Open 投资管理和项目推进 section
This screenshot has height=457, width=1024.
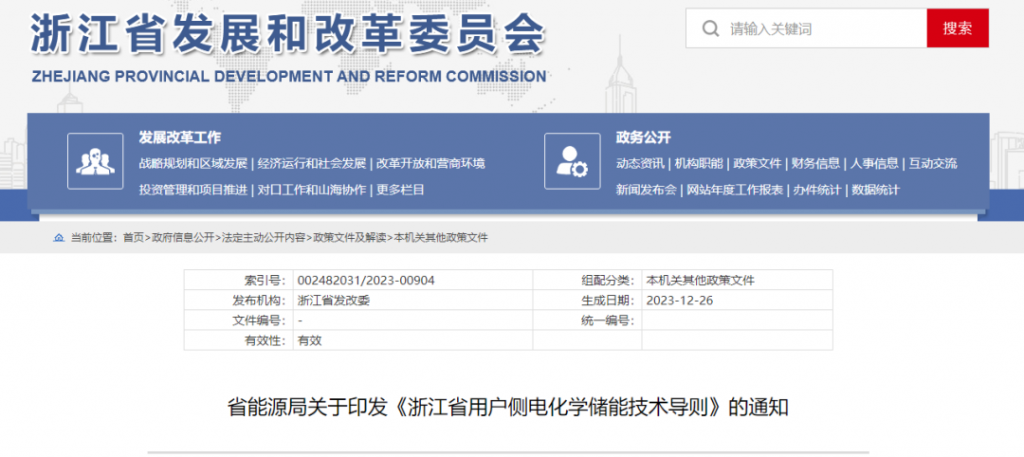tap(193, 190)
